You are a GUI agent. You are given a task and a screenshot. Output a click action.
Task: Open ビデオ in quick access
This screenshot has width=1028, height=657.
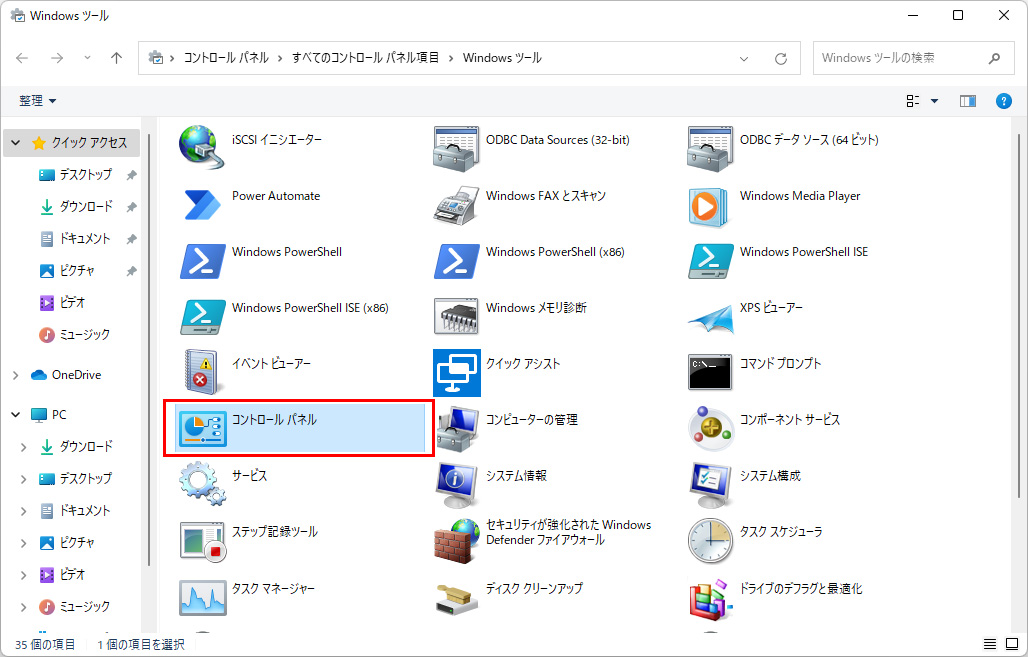point(72,302)
